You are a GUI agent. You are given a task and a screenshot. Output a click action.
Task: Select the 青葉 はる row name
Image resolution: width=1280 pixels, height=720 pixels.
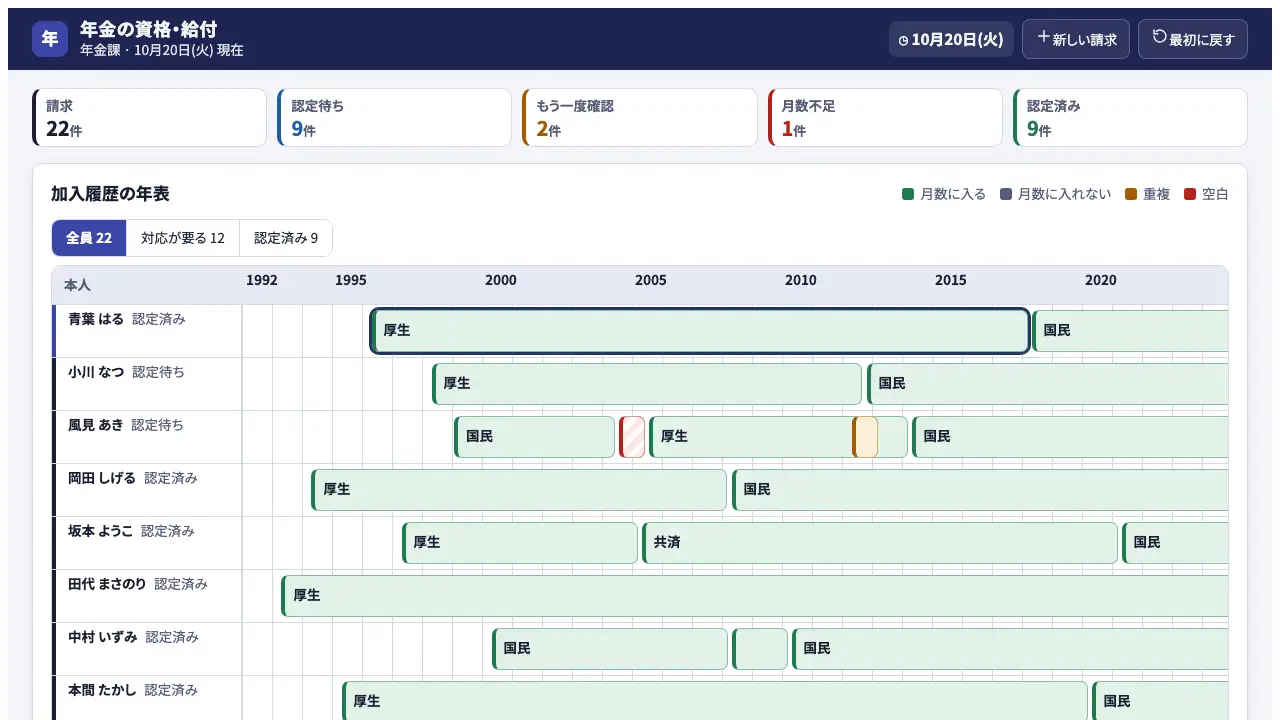pos(96,319)
